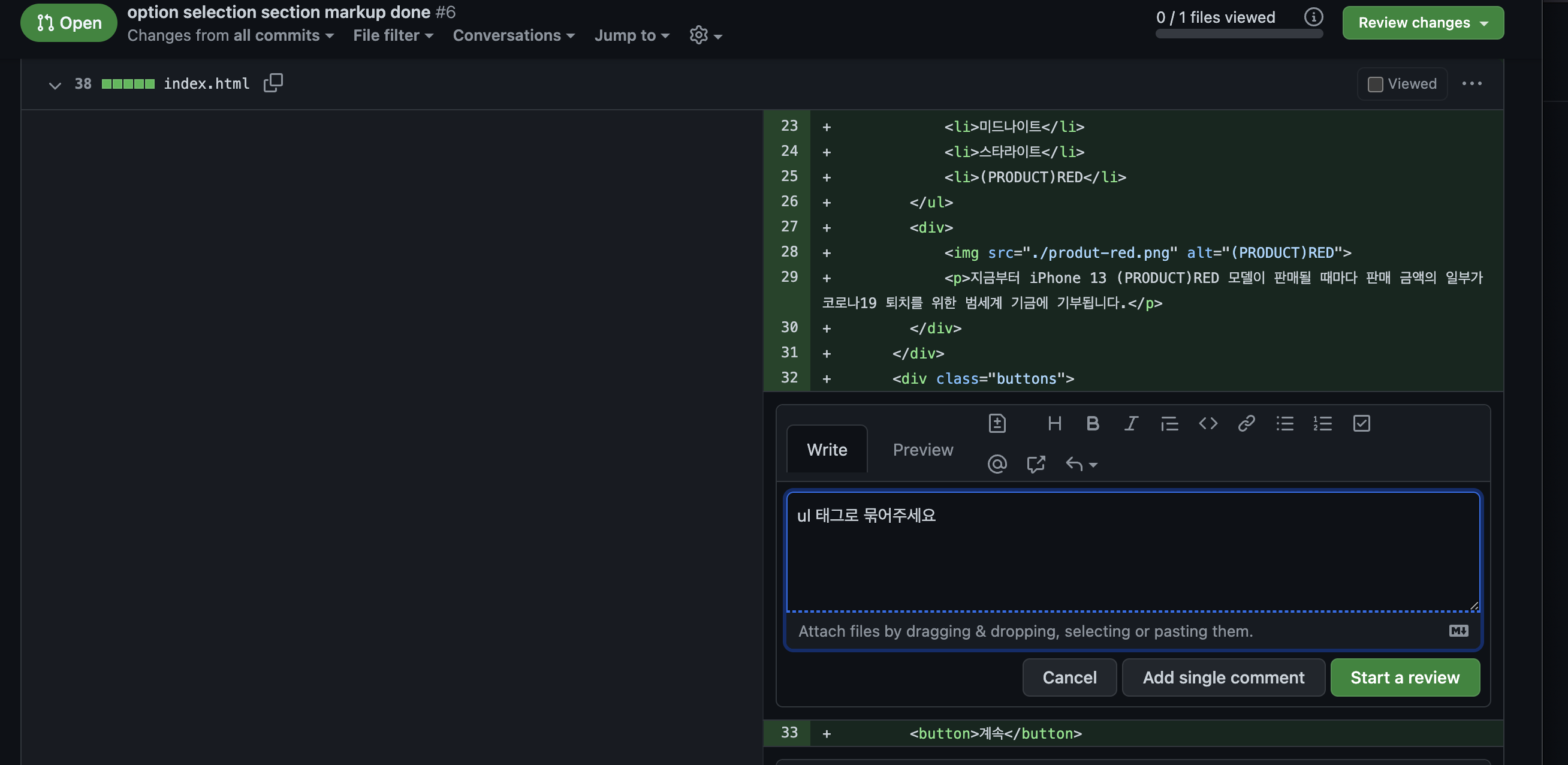
Task: Insert a code snippet icon
Action: [x=1208, y=423]
